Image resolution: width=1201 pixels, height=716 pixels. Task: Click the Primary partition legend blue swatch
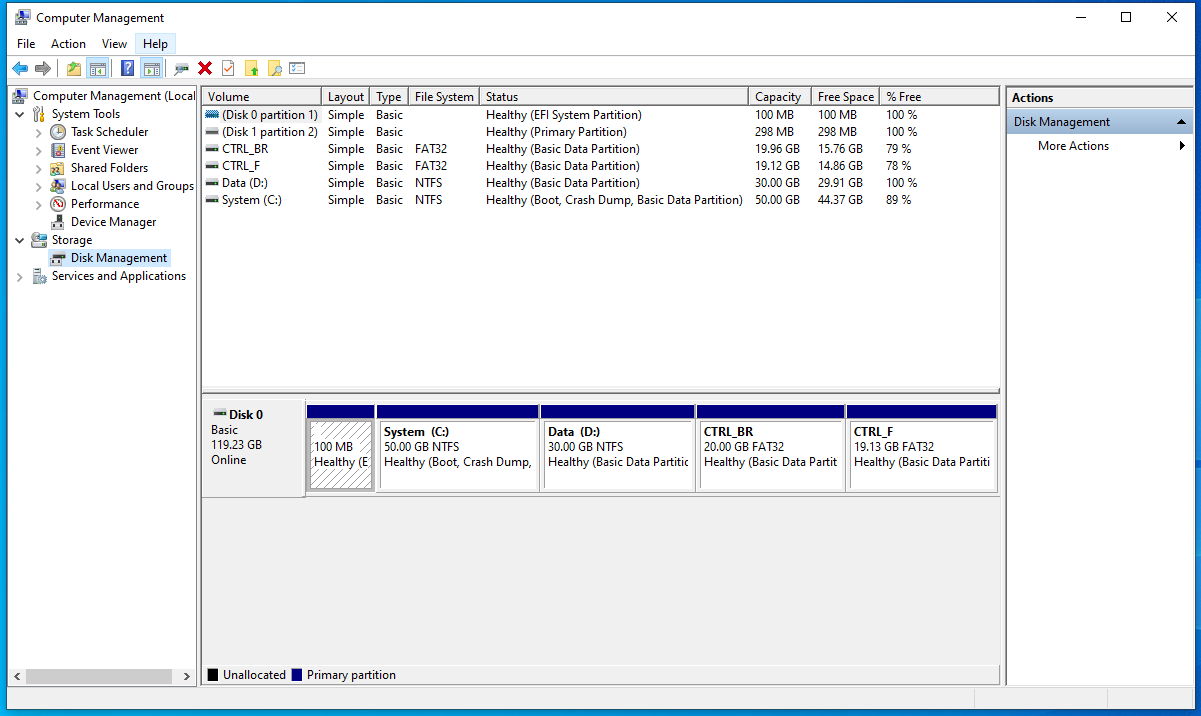[x=297, y=675]
